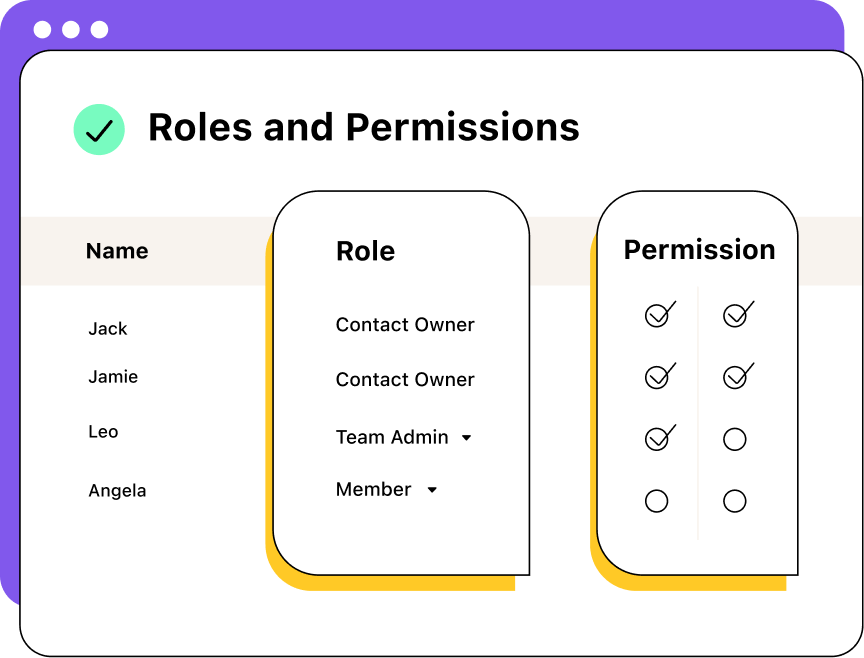This screenshot has height=658, width=864.
Task: Uncheck Jack's first permission checkbox
Action: (x=657, y=316)
